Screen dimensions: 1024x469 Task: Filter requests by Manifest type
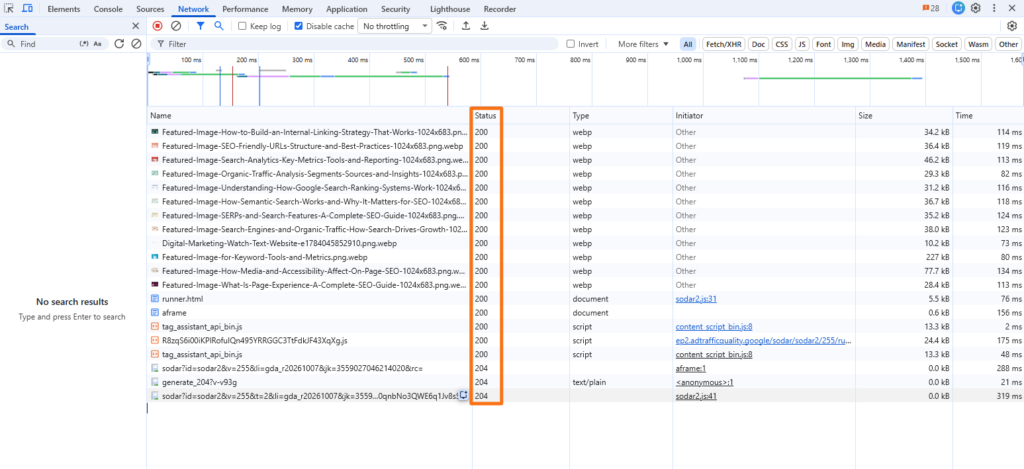(910, 44)
